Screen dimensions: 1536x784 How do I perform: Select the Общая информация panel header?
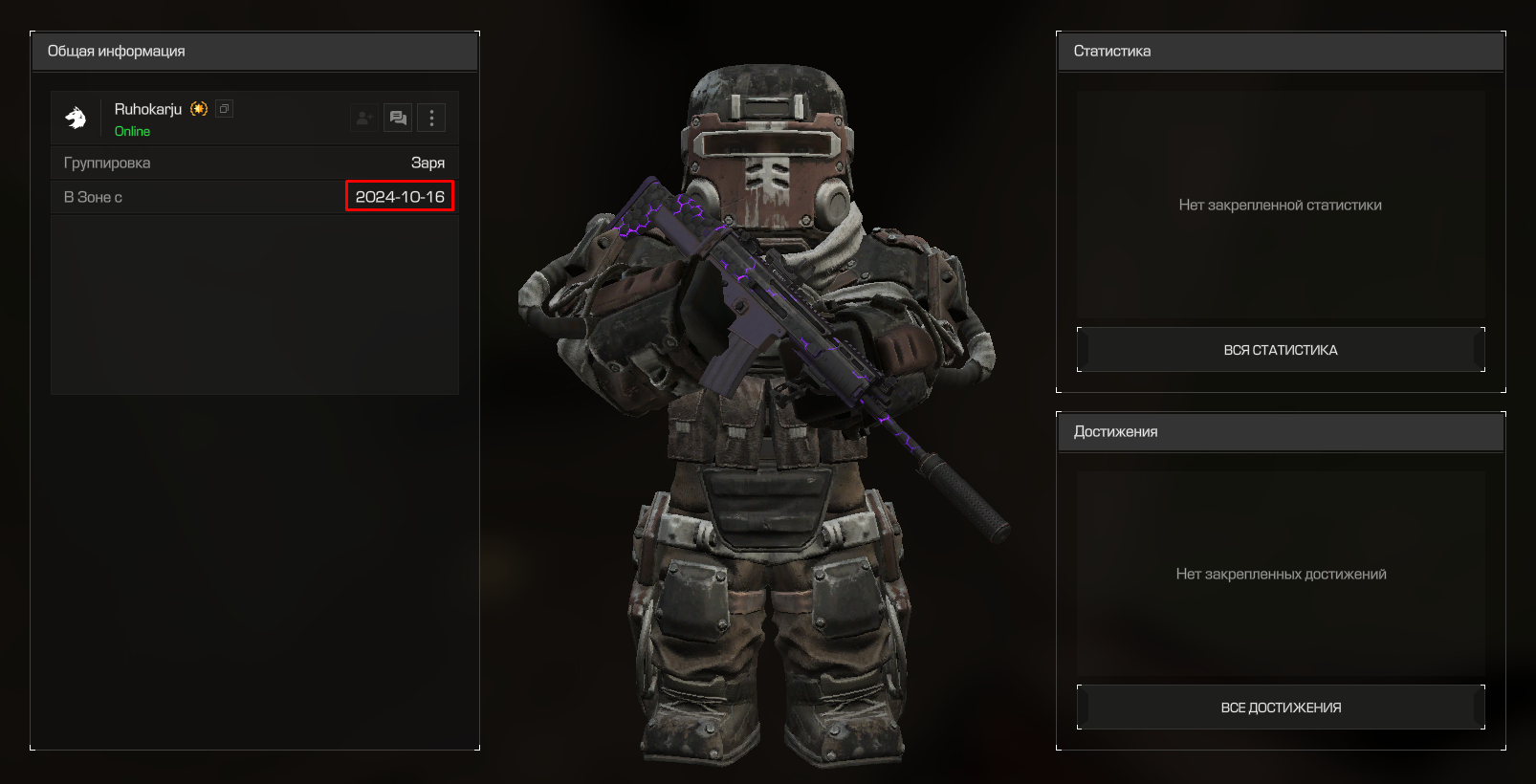[254, 52]
